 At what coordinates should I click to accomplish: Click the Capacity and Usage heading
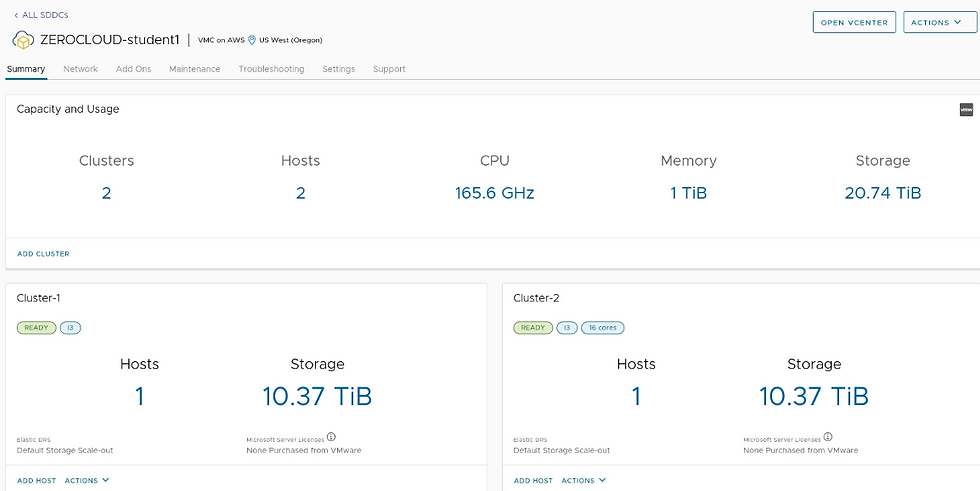(68, 109)
